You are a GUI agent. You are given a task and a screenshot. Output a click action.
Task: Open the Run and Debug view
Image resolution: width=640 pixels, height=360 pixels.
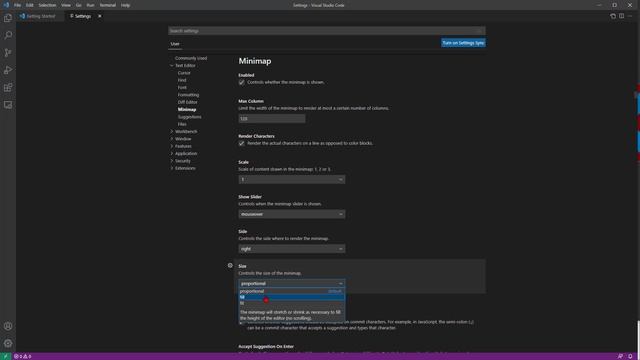[8, 70]
